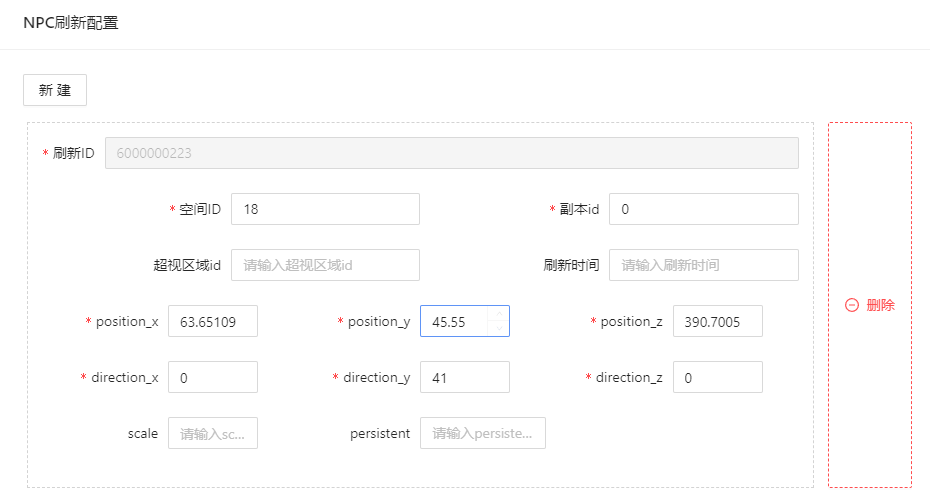930x497 pixels.
Task: Focus the position_x value field
Action: click(212, 321)
